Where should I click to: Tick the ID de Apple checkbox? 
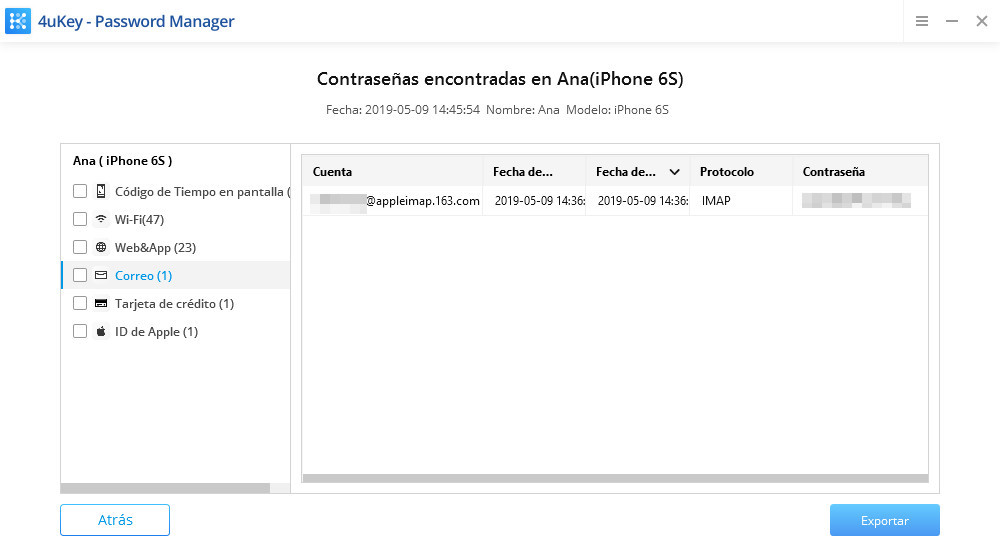80,332
